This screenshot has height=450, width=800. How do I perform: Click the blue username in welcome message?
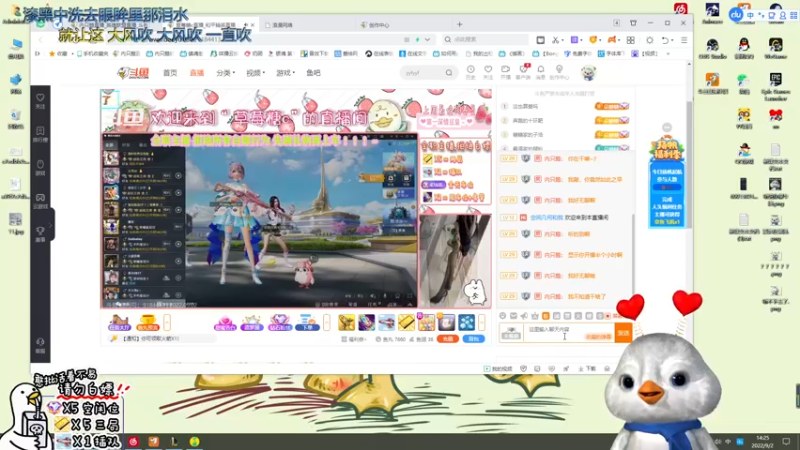point(546,217)
